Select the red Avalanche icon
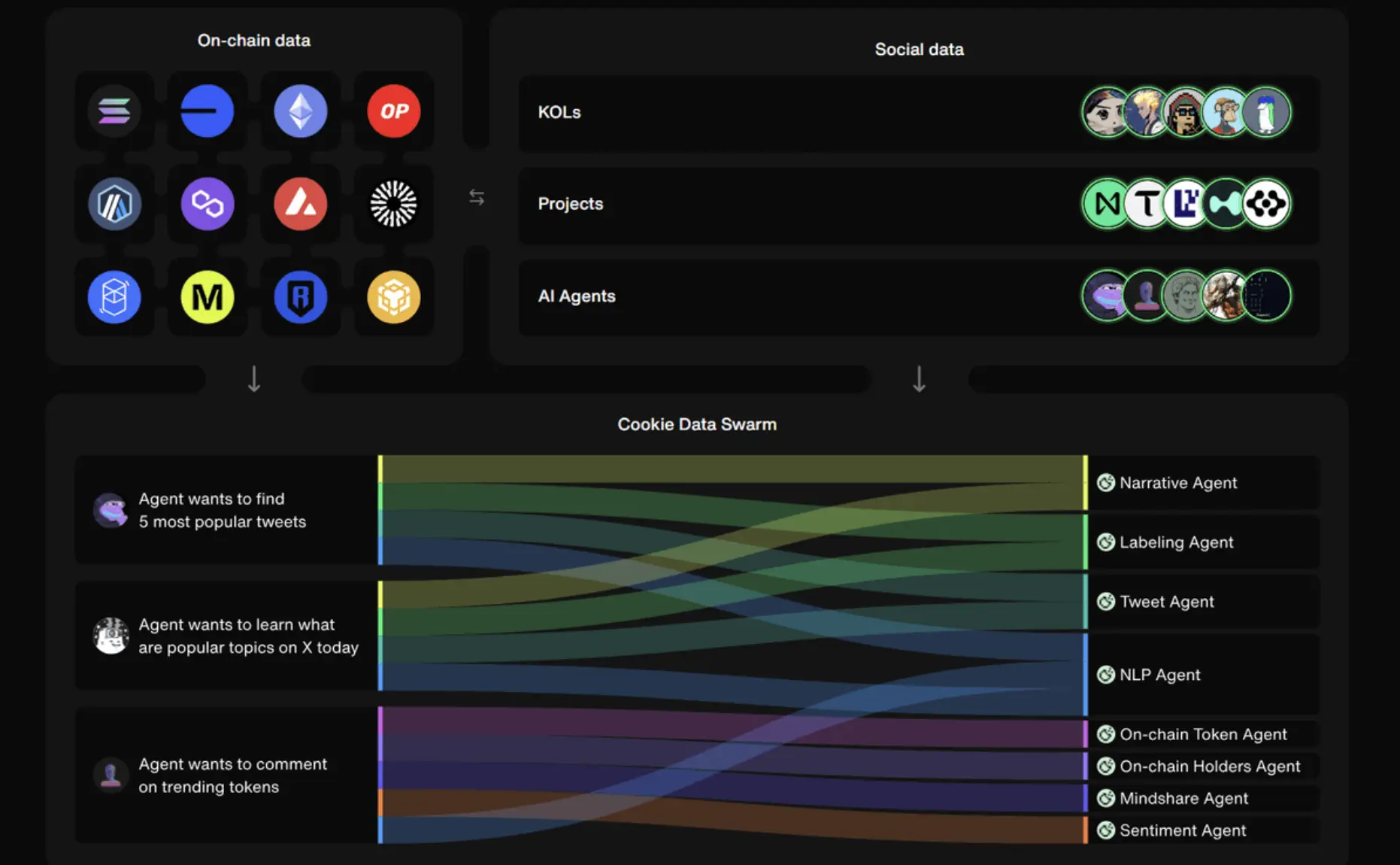 pos(300,204)
